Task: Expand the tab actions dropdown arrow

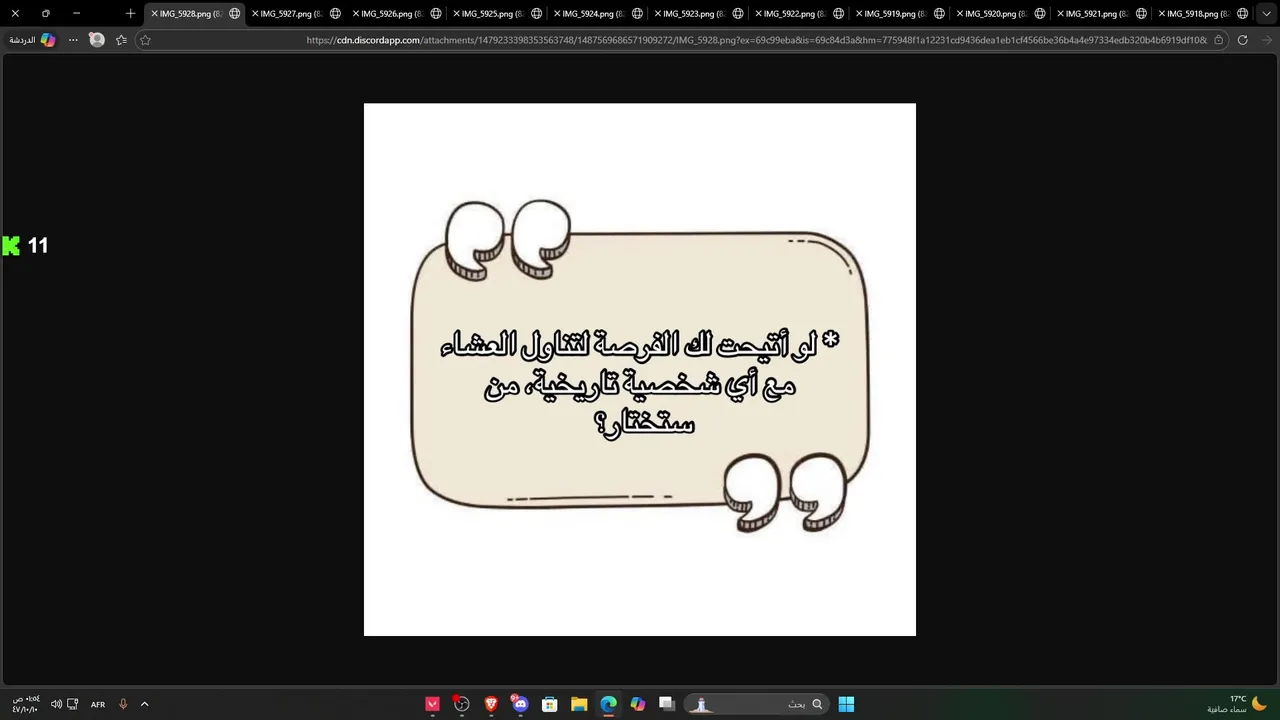Action: point(1266,14)
